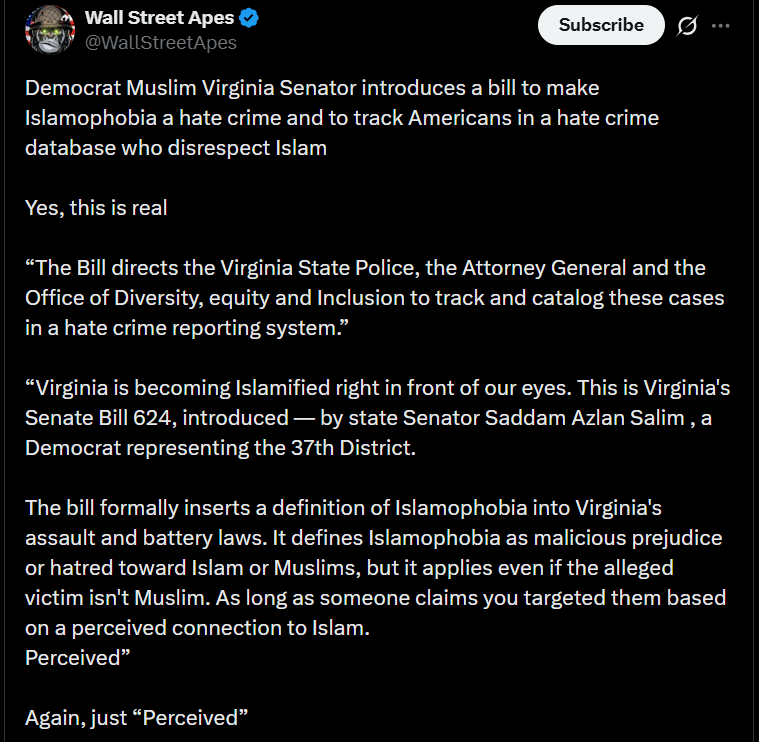Click the final line "Again, just Perceived"
759x742 pixels.
point(136,718)
